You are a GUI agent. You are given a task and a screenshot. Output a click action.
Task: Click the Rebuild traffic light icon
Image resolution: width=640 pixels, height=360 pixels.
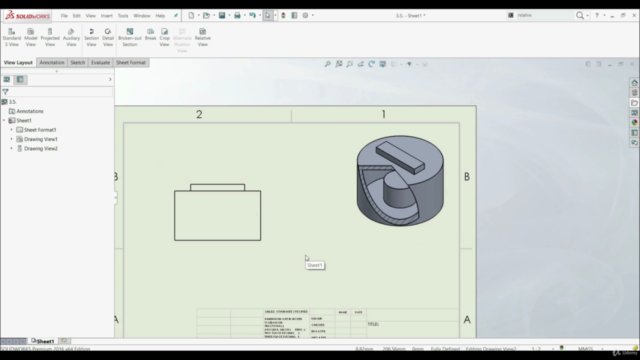(283, 16)
